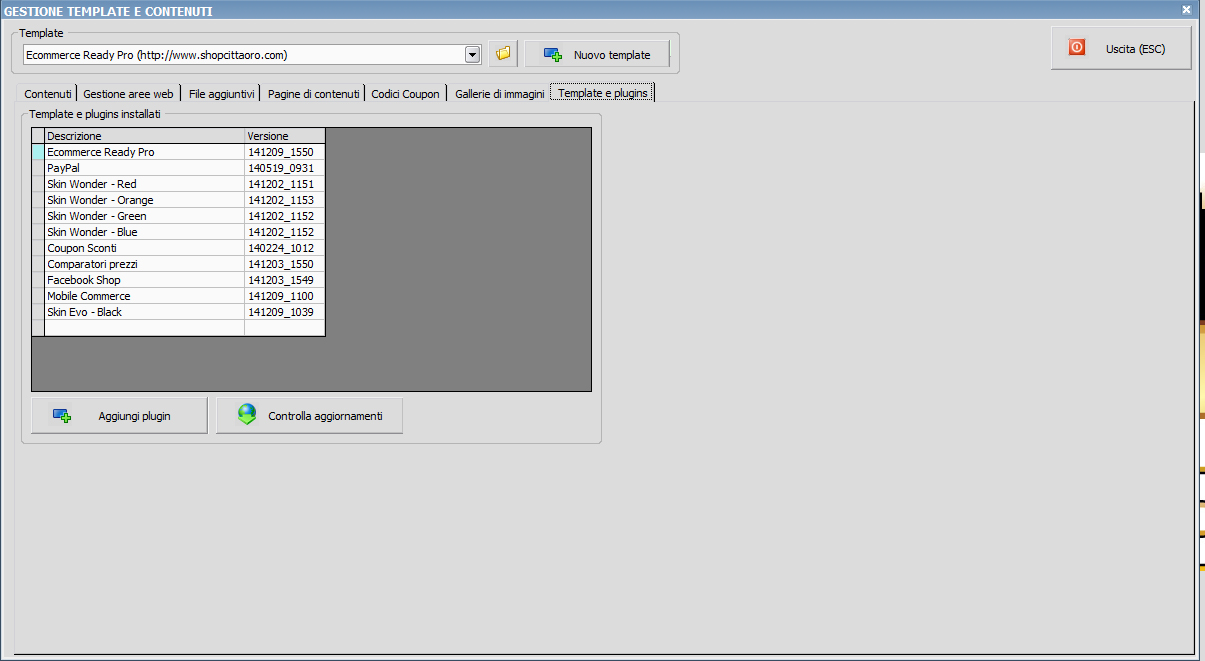Image resolution: width=1205 pixels, height=661 pixels.
Task: Open the File aggiuntivi tab
Action: pyautogui.click(x=222, y=94)
